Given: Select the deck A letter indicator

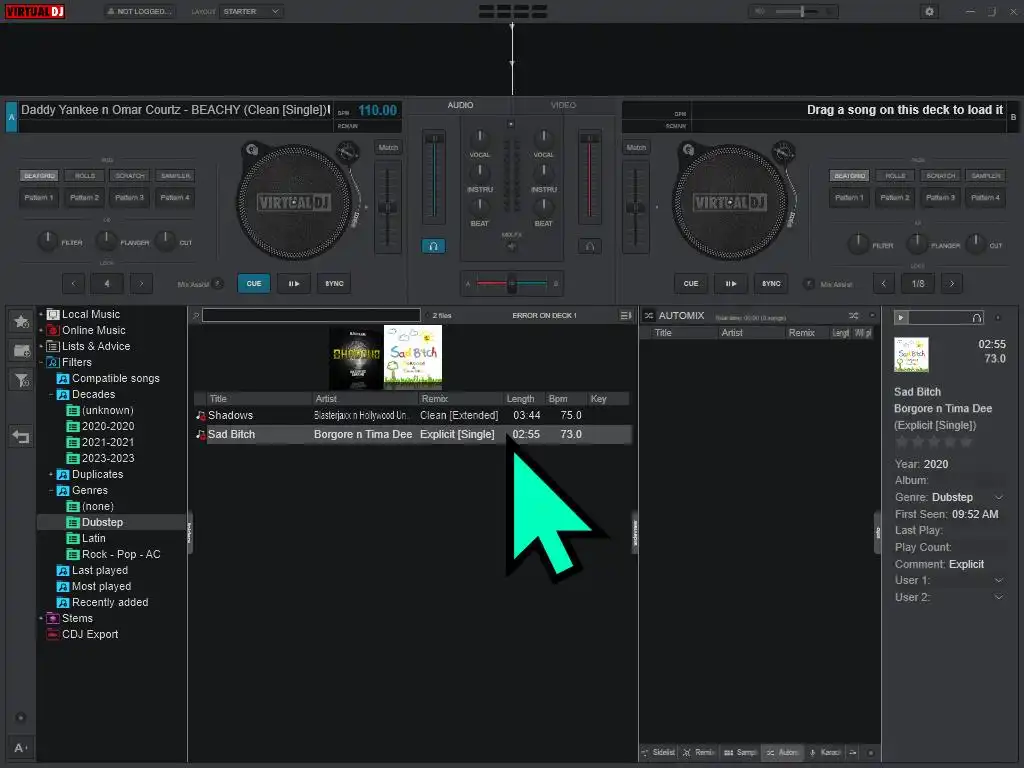Looking at the screenshot, I should (11, 117).
